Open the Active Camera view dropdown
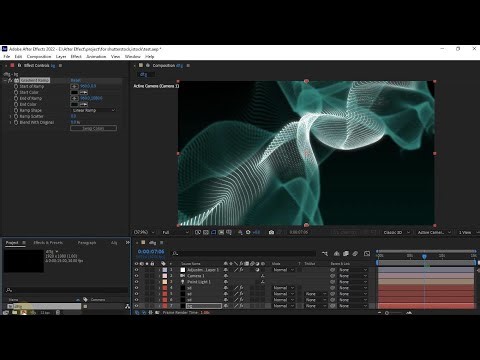 (x=434, y=232)
